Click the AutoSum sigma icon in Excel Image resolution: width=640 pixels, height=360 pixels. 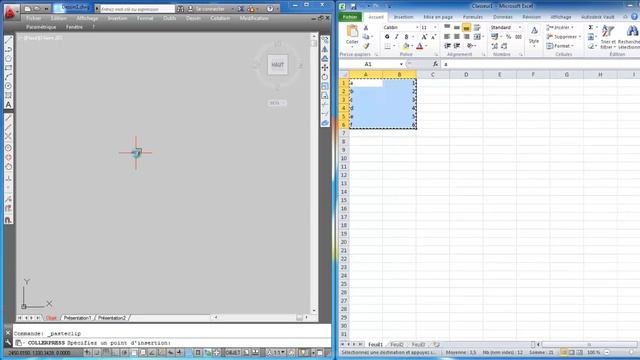pos(591,27)
